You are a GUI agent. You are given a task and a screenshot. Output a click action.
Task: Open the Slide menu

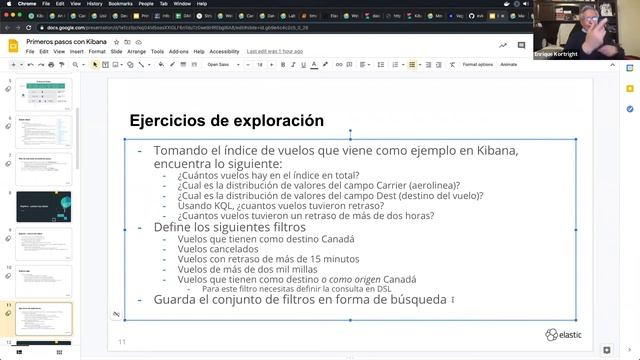point(116,51)
